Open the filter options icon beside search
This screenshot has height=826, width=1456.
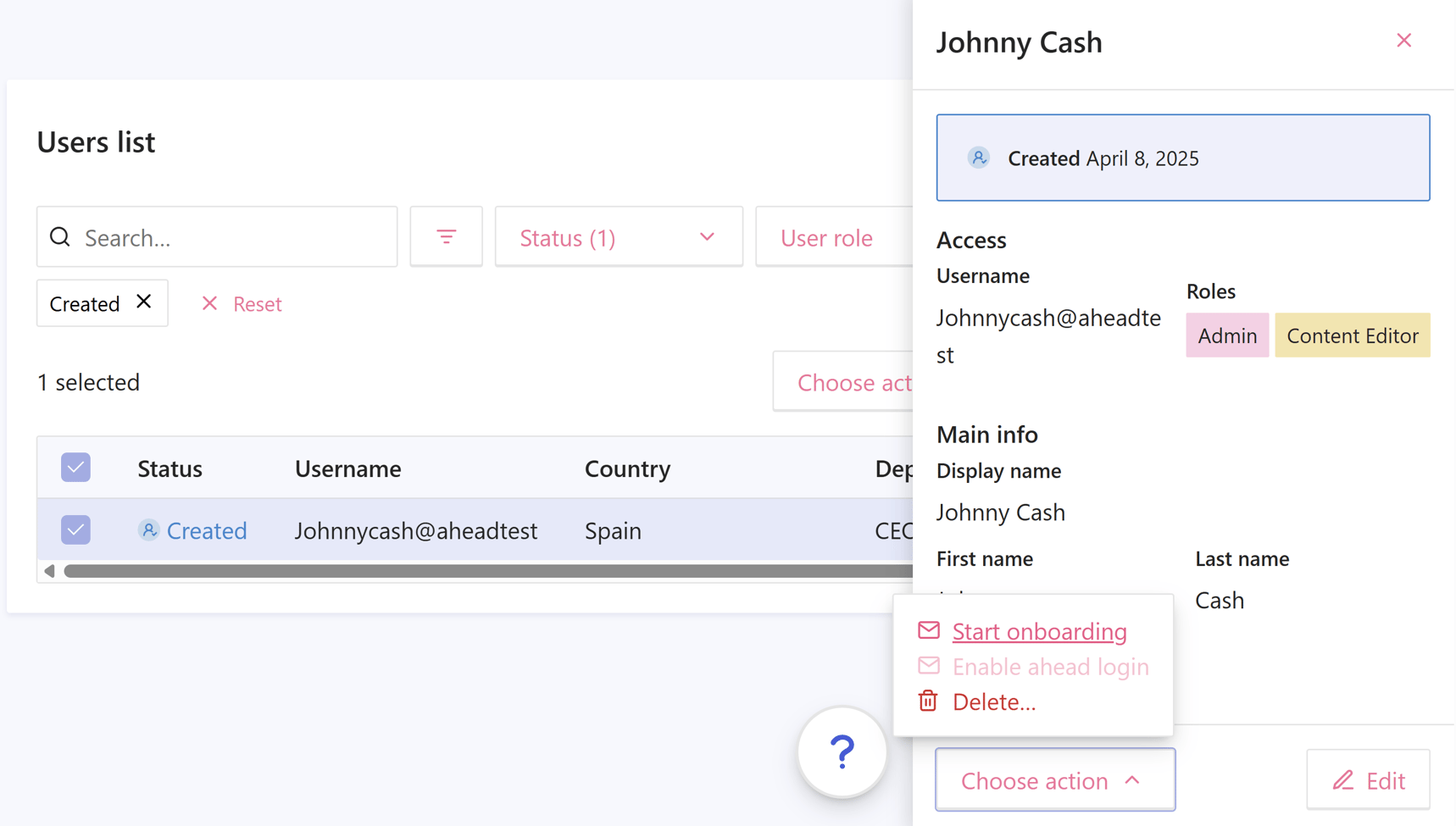pos(446,236)
